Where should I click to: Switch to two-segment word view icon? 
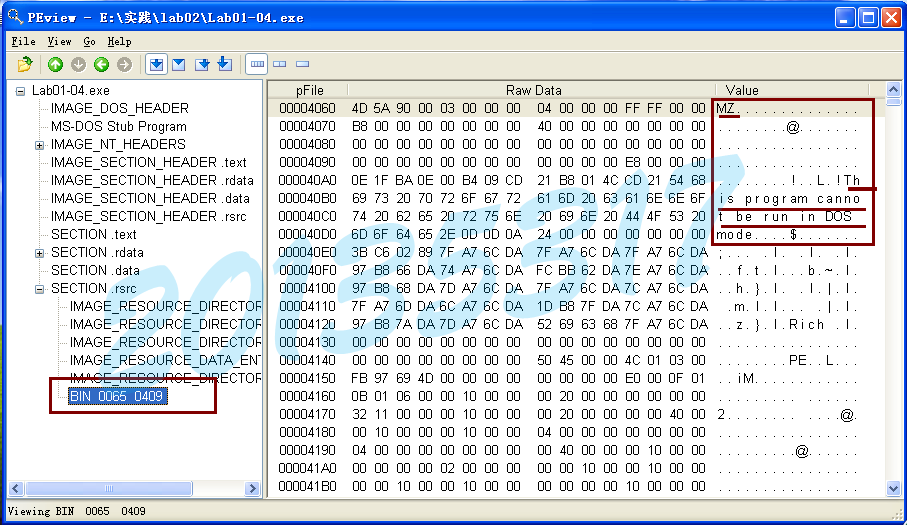[x=280, y=64]
